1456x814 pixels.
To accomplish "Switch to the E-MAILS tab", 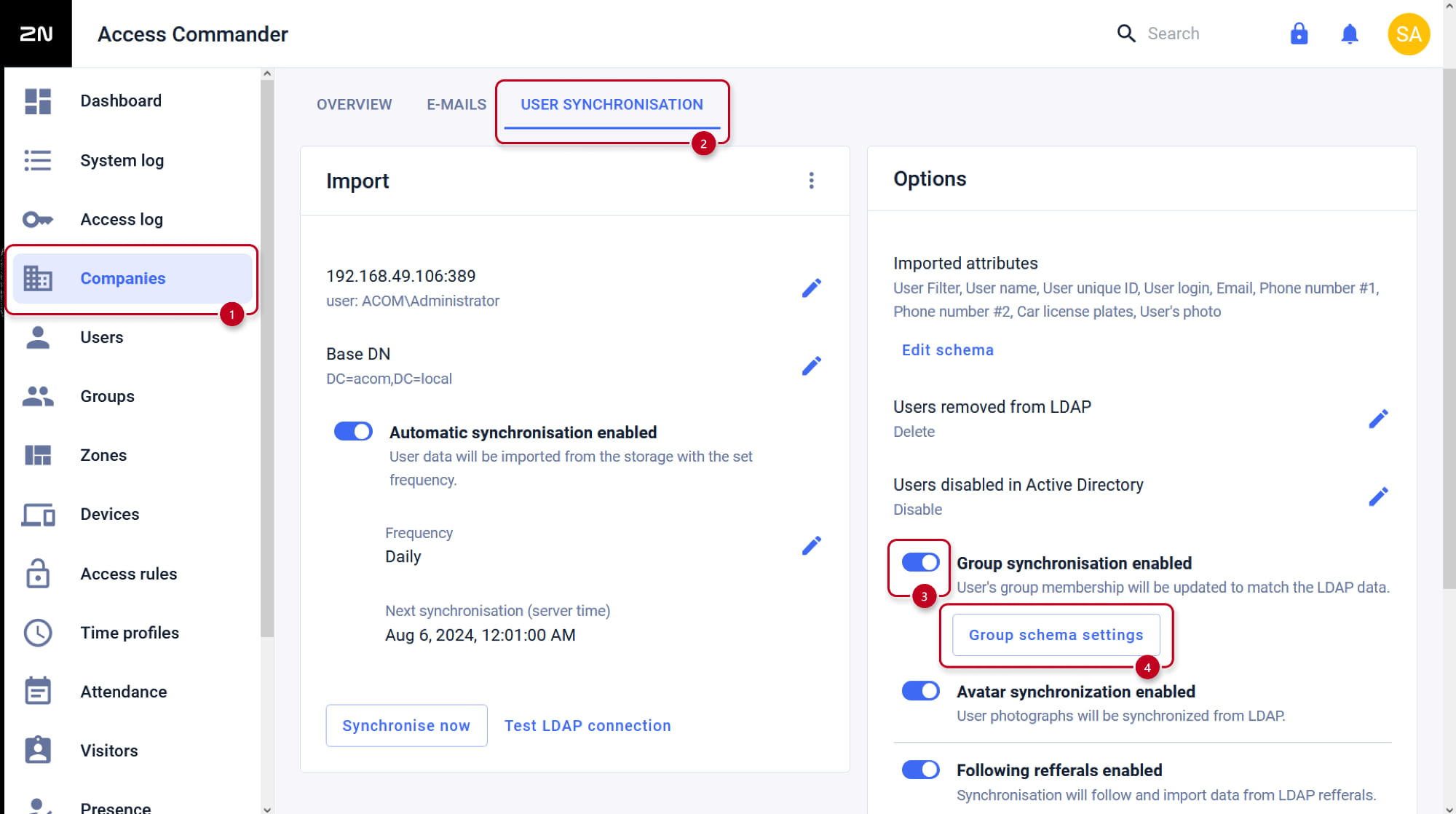I will coord(456,104).
